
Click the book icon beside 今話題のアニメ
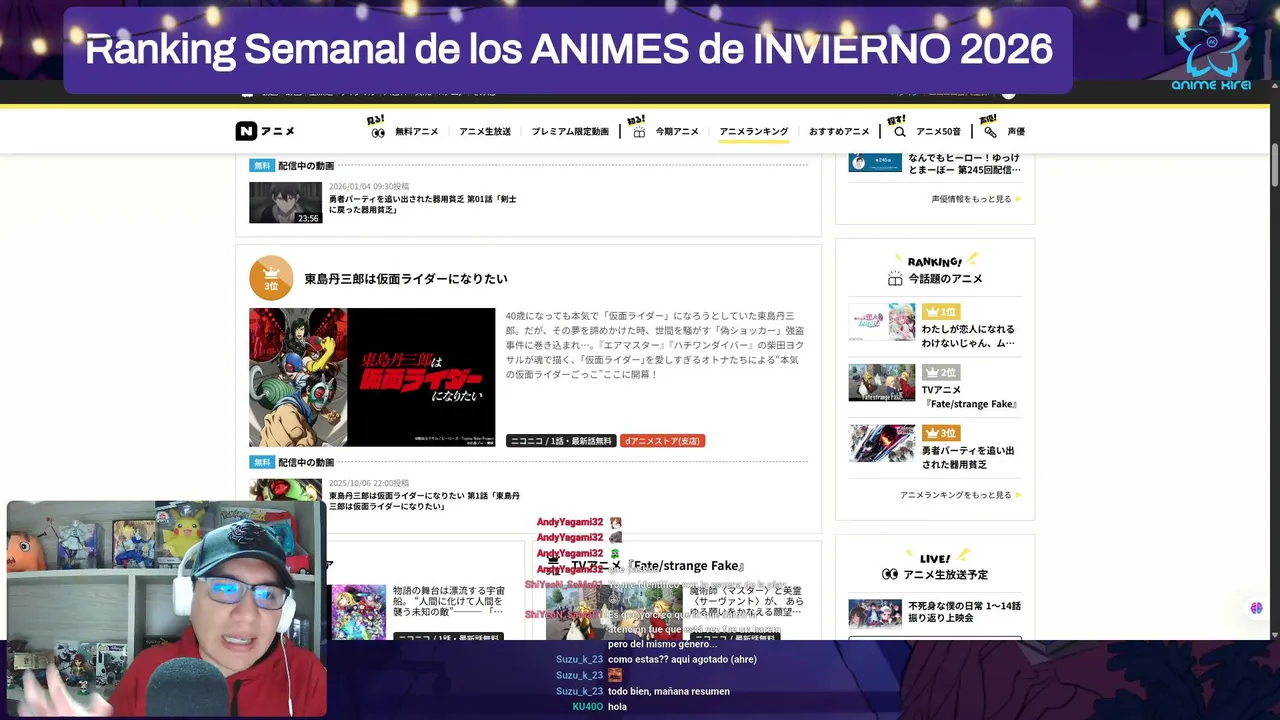(895, 279)
